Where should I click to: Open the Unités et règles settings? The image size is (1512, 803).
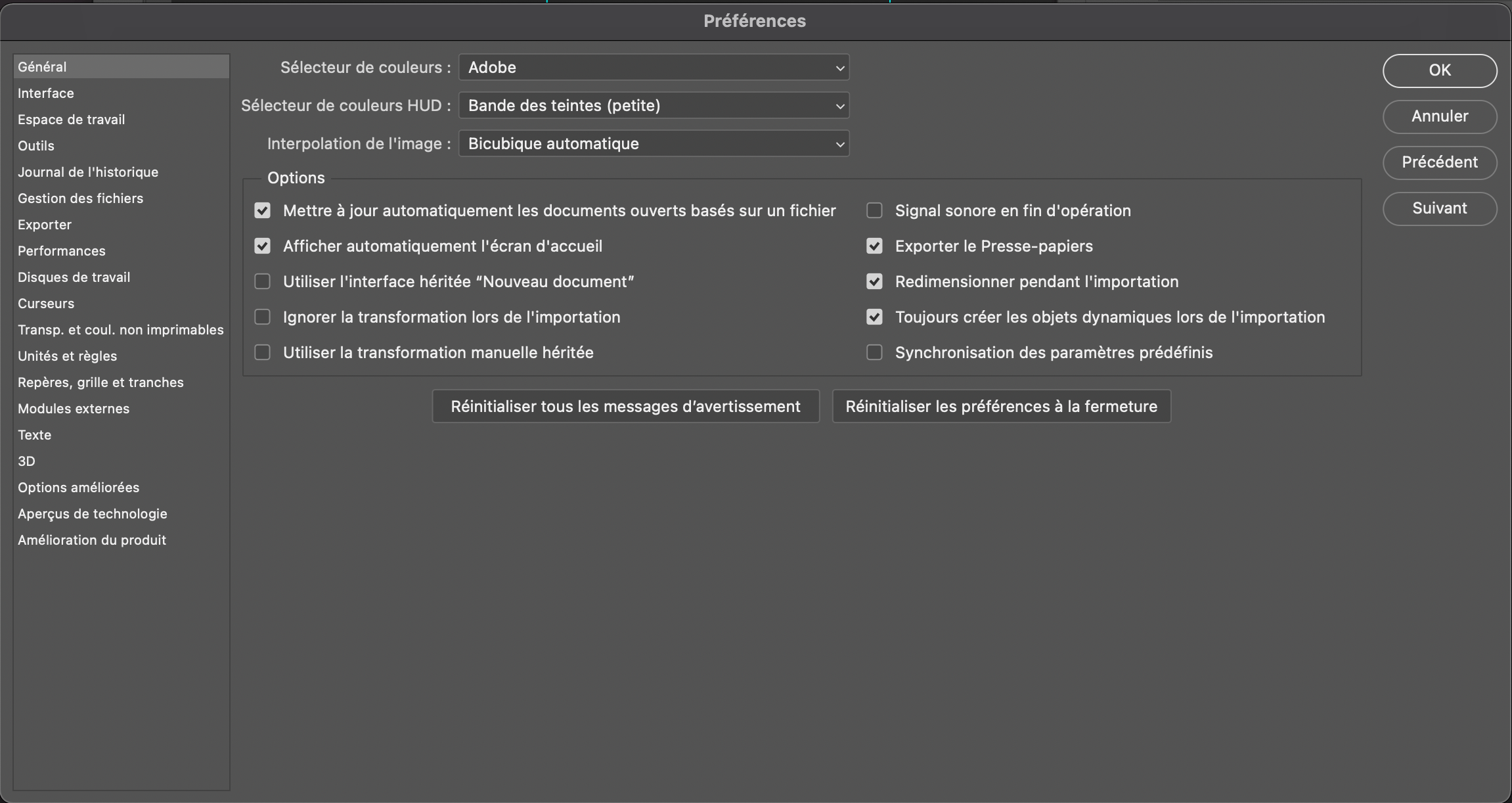67,356
